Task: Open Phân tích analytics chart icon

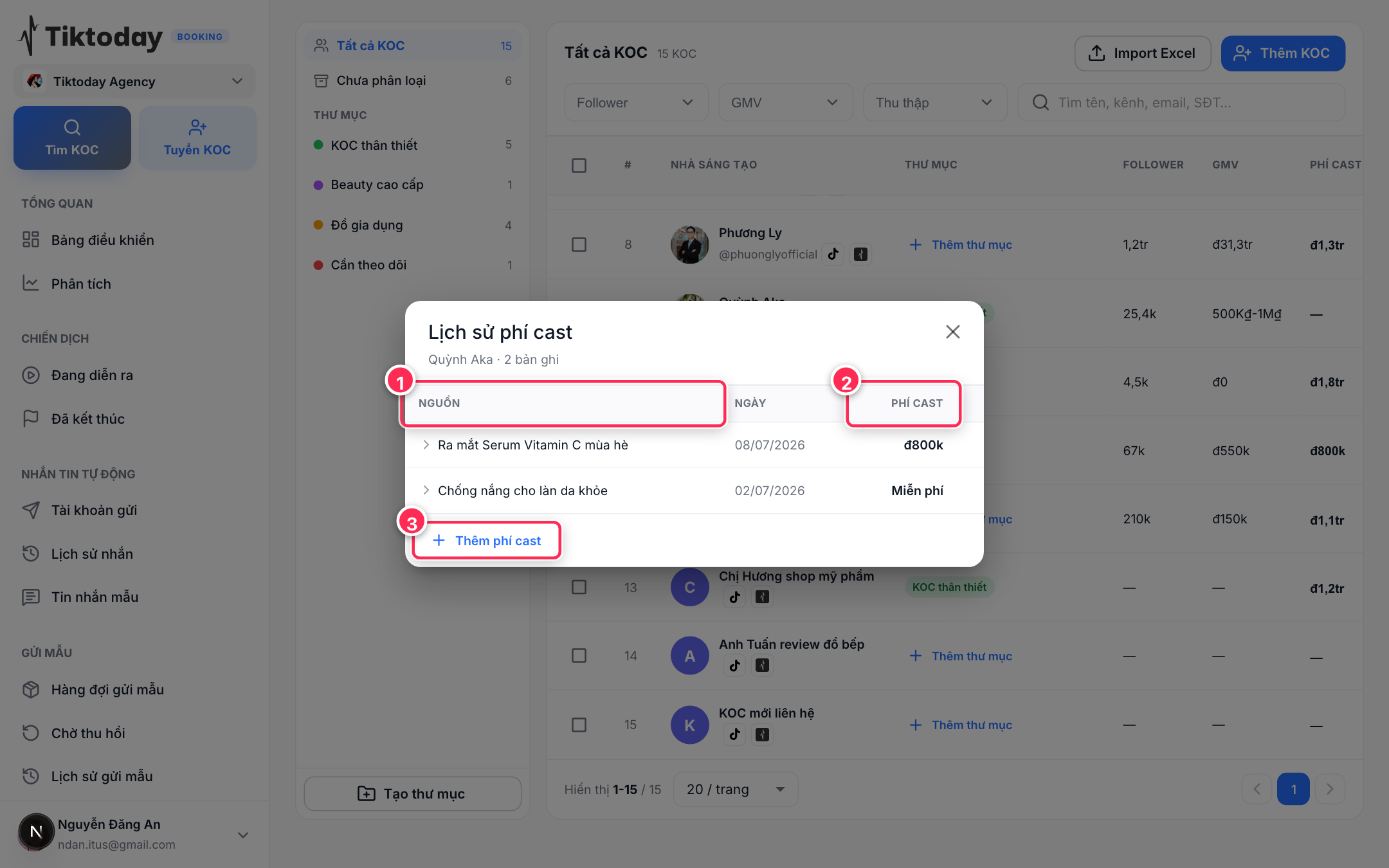Action: click(31, 284)
